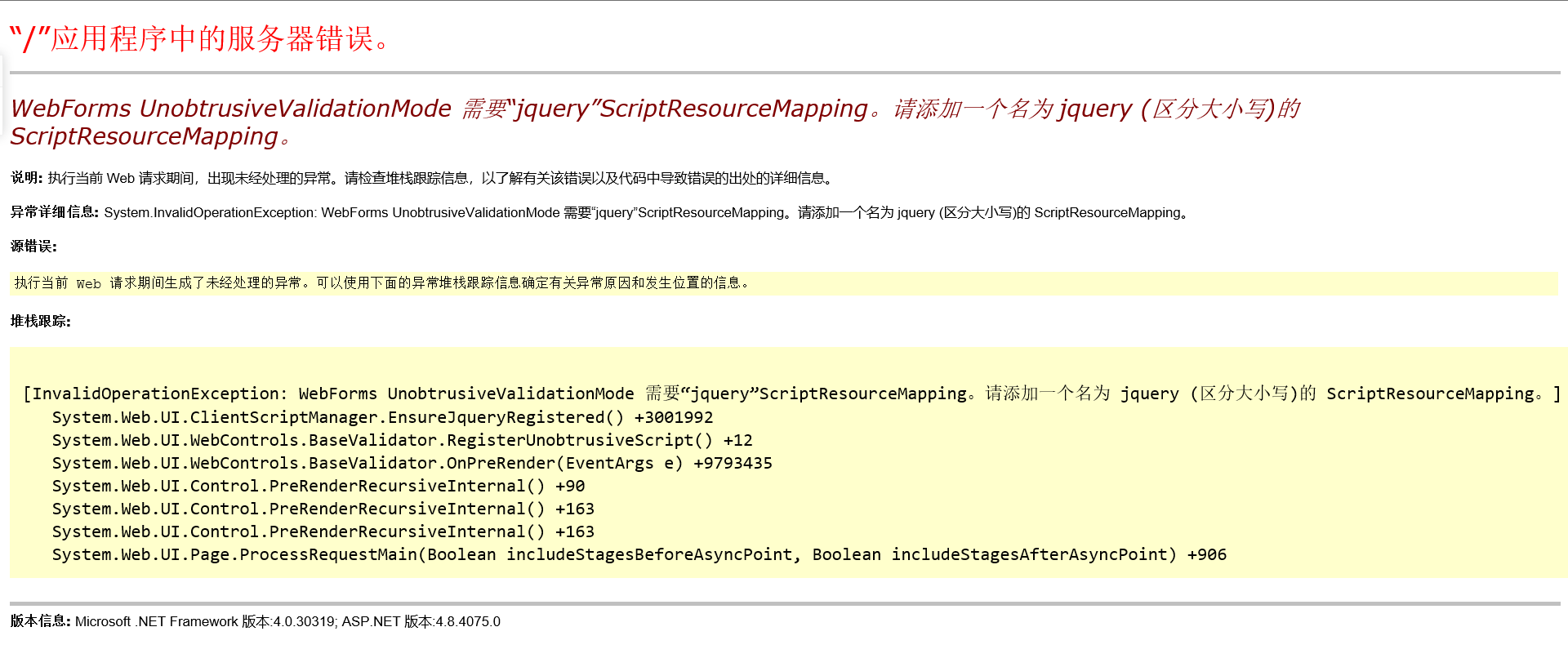Click the "Control.PreRenderRecursiveInternal() +90" stack line

pyautogui.click(x=318, y=486)
